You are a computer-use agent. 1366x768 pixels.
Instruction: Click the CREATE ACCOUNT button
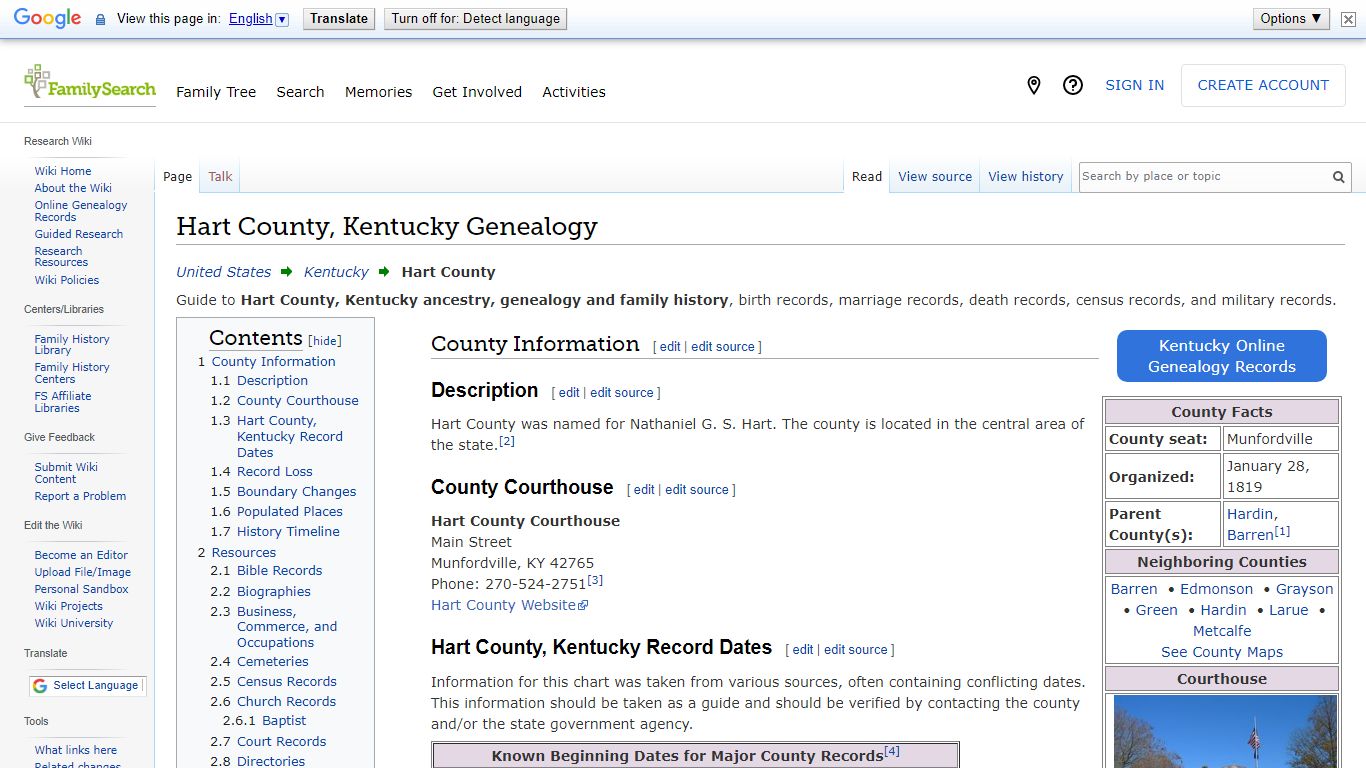[x=1263, y=86]
